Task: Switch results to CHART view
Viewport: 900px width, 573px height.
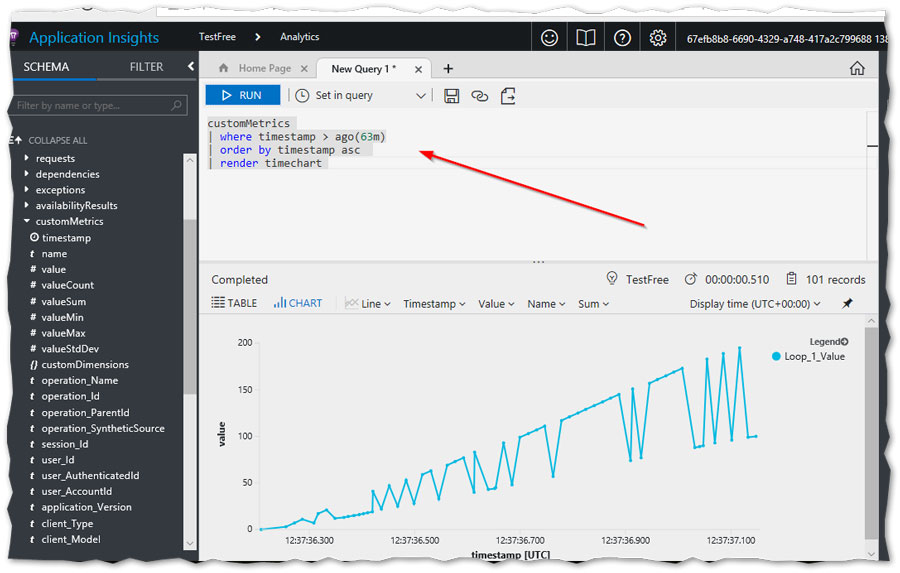Action: (x=298, y=304)
